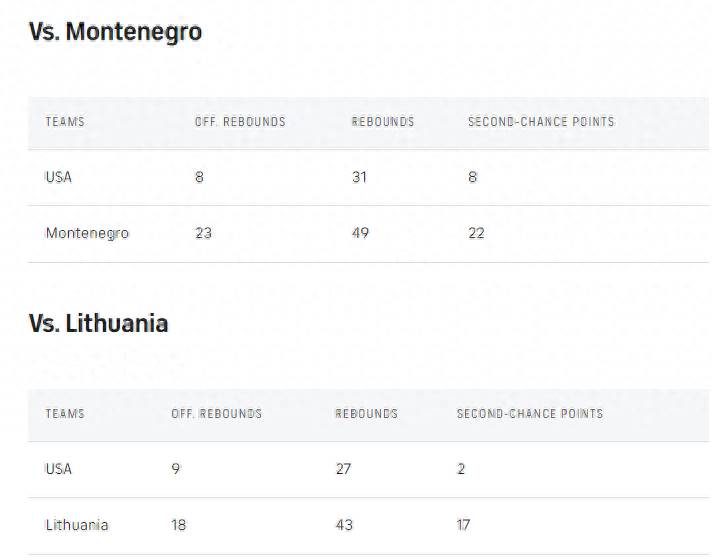This screenshot has height=560, width=712.
Task: Select SECOND-CHANCE POINTS header in Montenegro table
Action: click(x=541, y=122)
